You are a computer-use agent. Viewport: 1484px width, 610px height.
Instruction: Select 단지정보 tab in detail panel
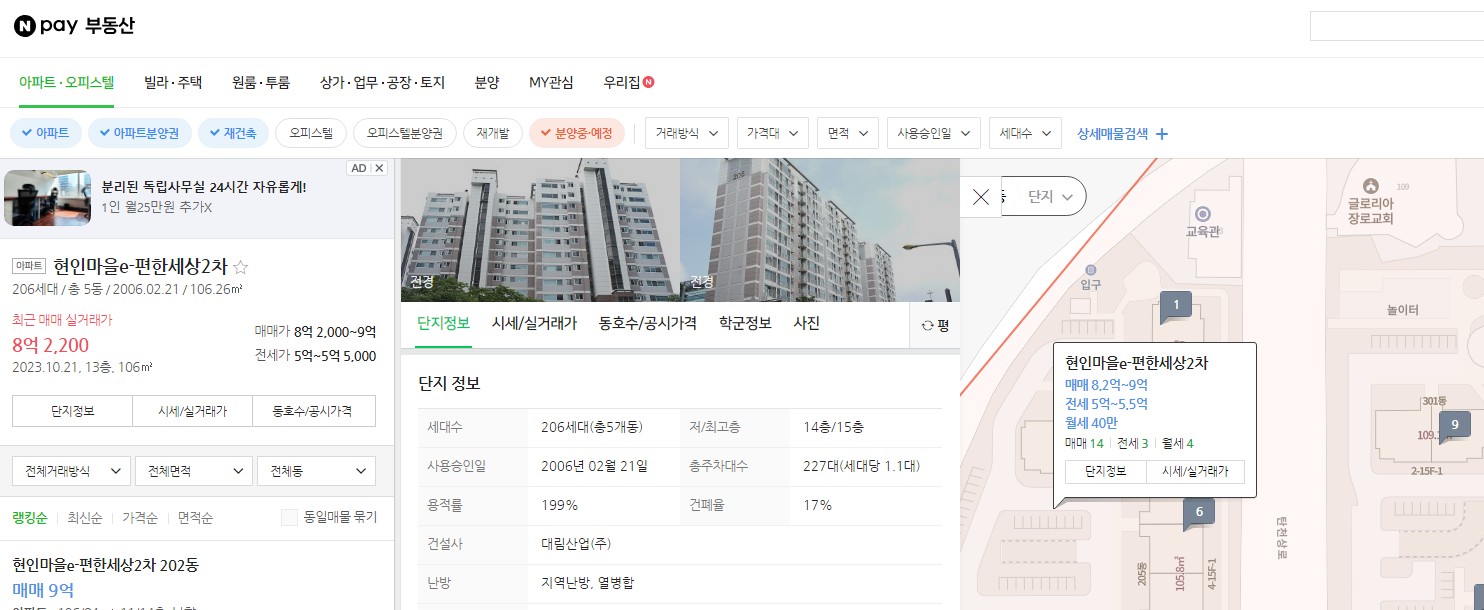tap(443, 324)
